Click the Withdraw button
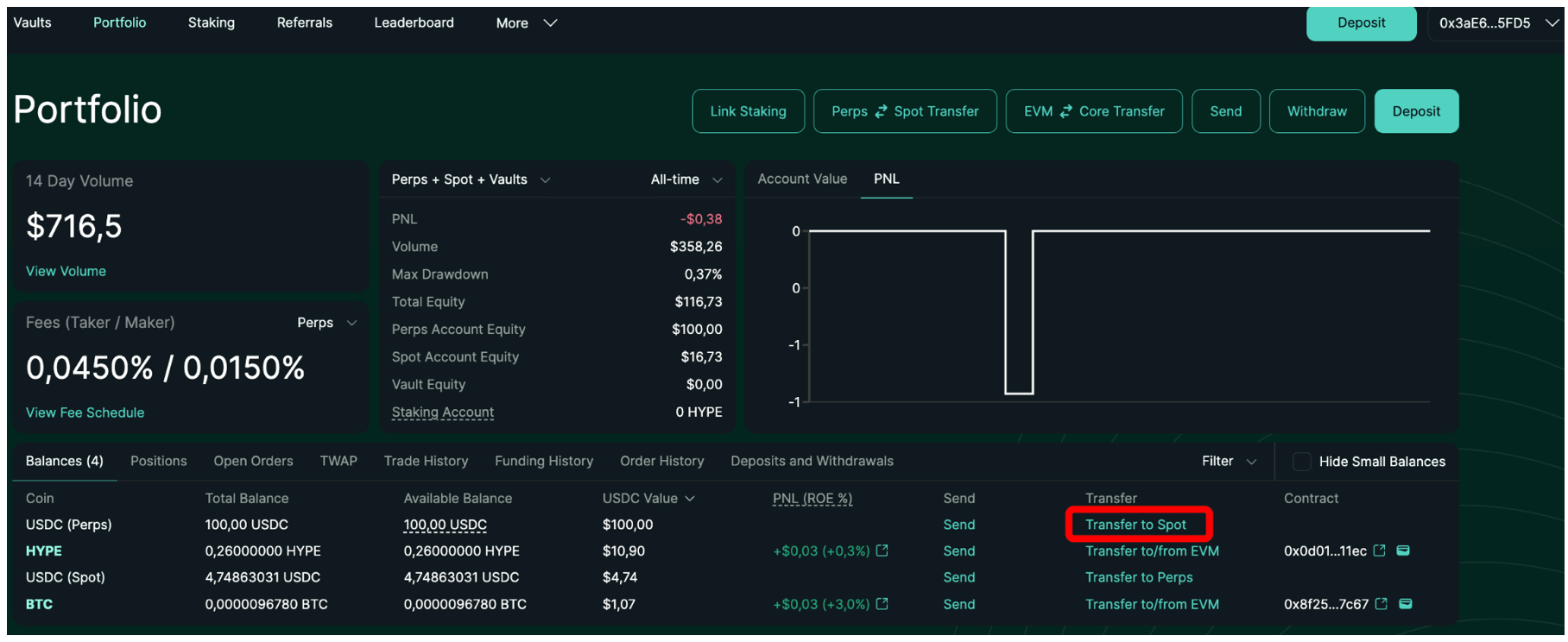This screenshot has height=642, width=1568. [1316, 111]
